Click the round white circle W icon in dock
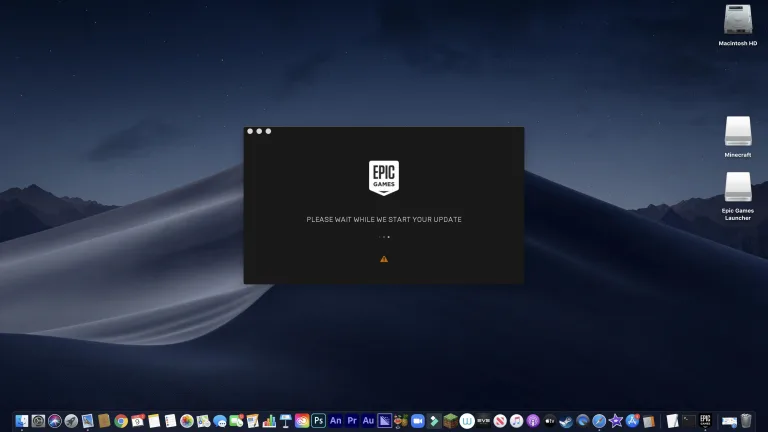The image size is (768, 432). coord(467,421)
